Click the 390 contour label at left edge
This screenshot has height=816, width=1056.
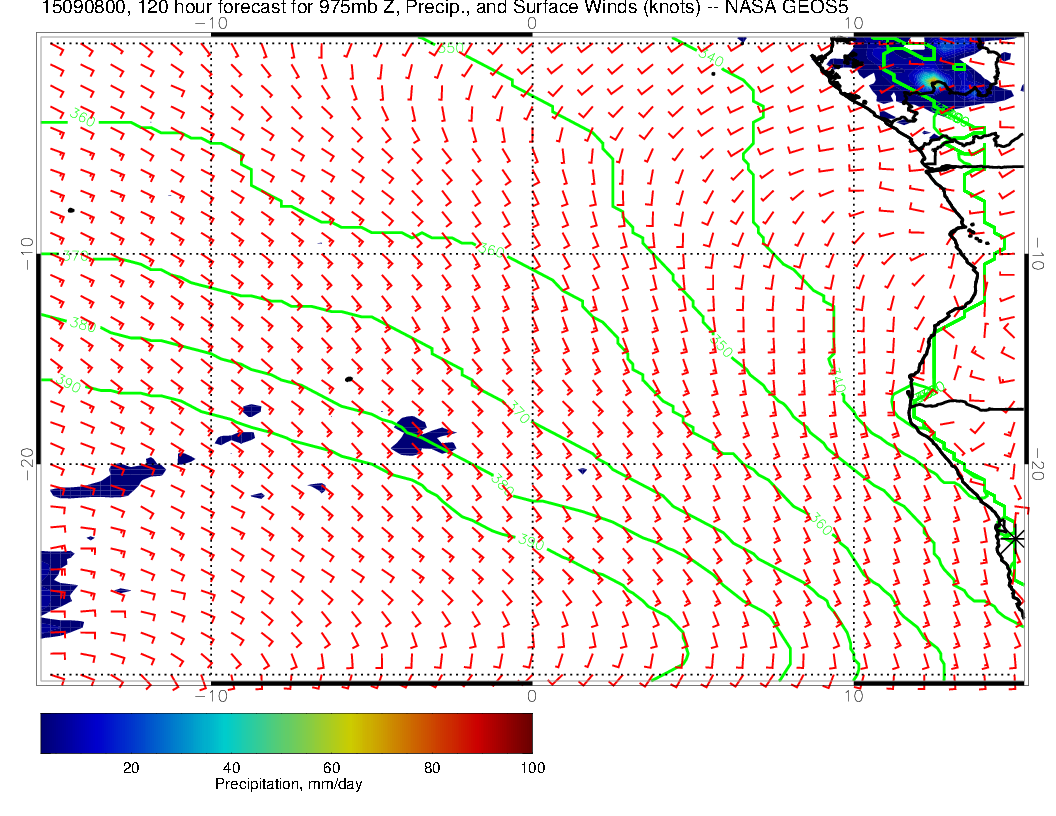[70, 384]
